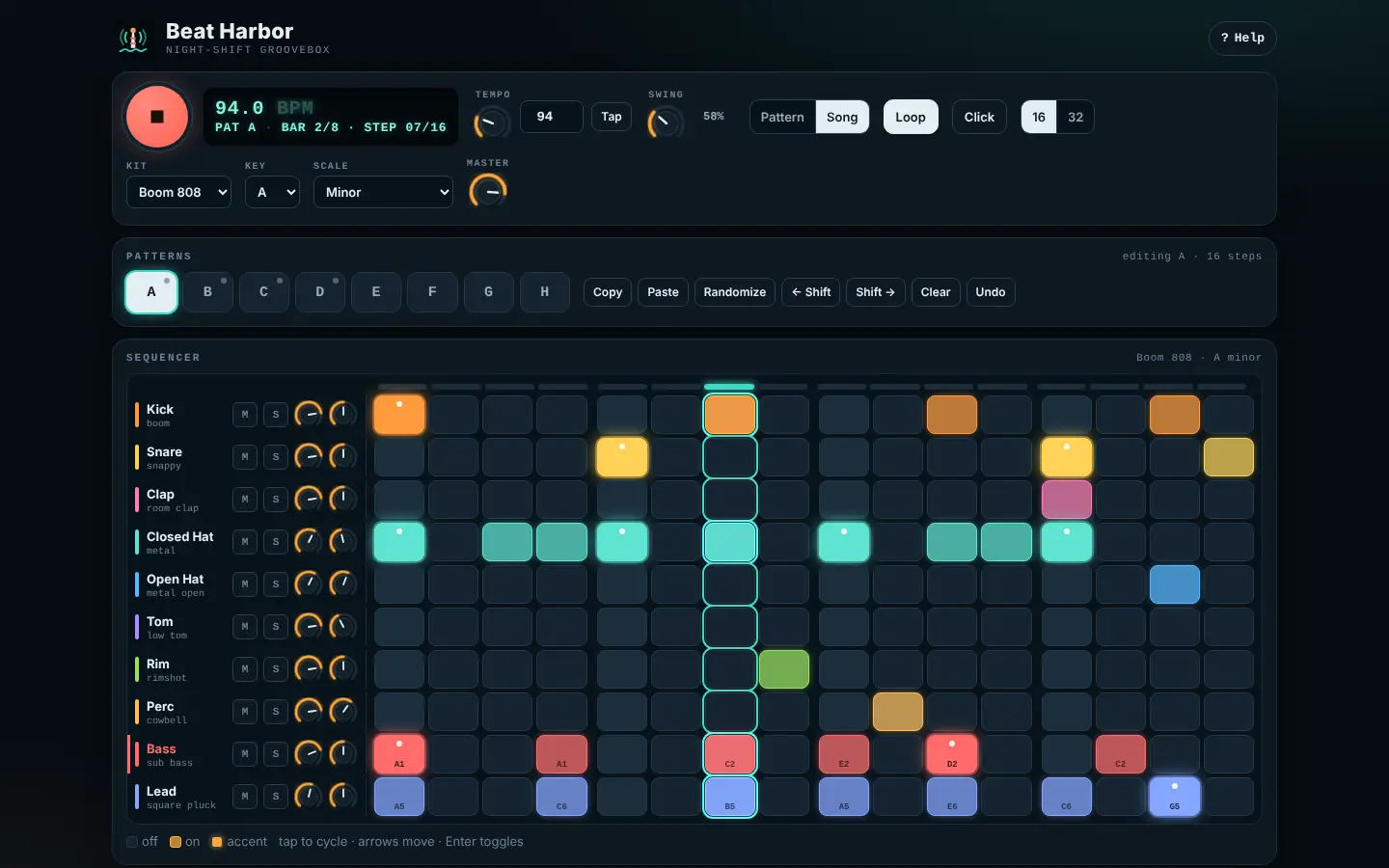Image resolution: width=1389 pixels, height=868 pixels.
Task: Toggle the metronome Click button
Action: (979, 117)
